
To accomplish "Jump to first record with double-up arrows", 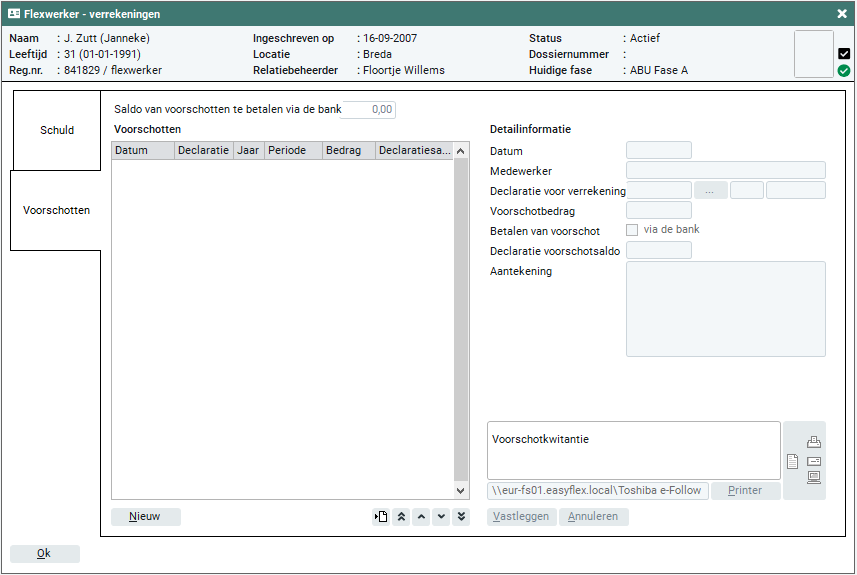I will 401,517.
